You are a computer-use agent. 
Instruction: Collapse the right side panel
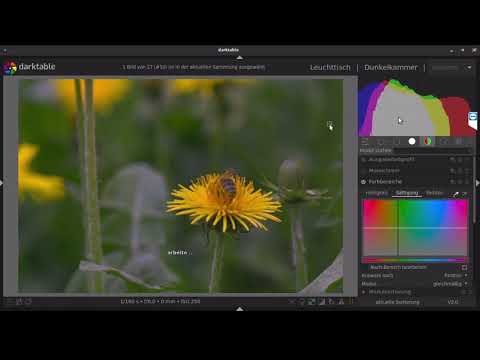(x=478, y=183)
